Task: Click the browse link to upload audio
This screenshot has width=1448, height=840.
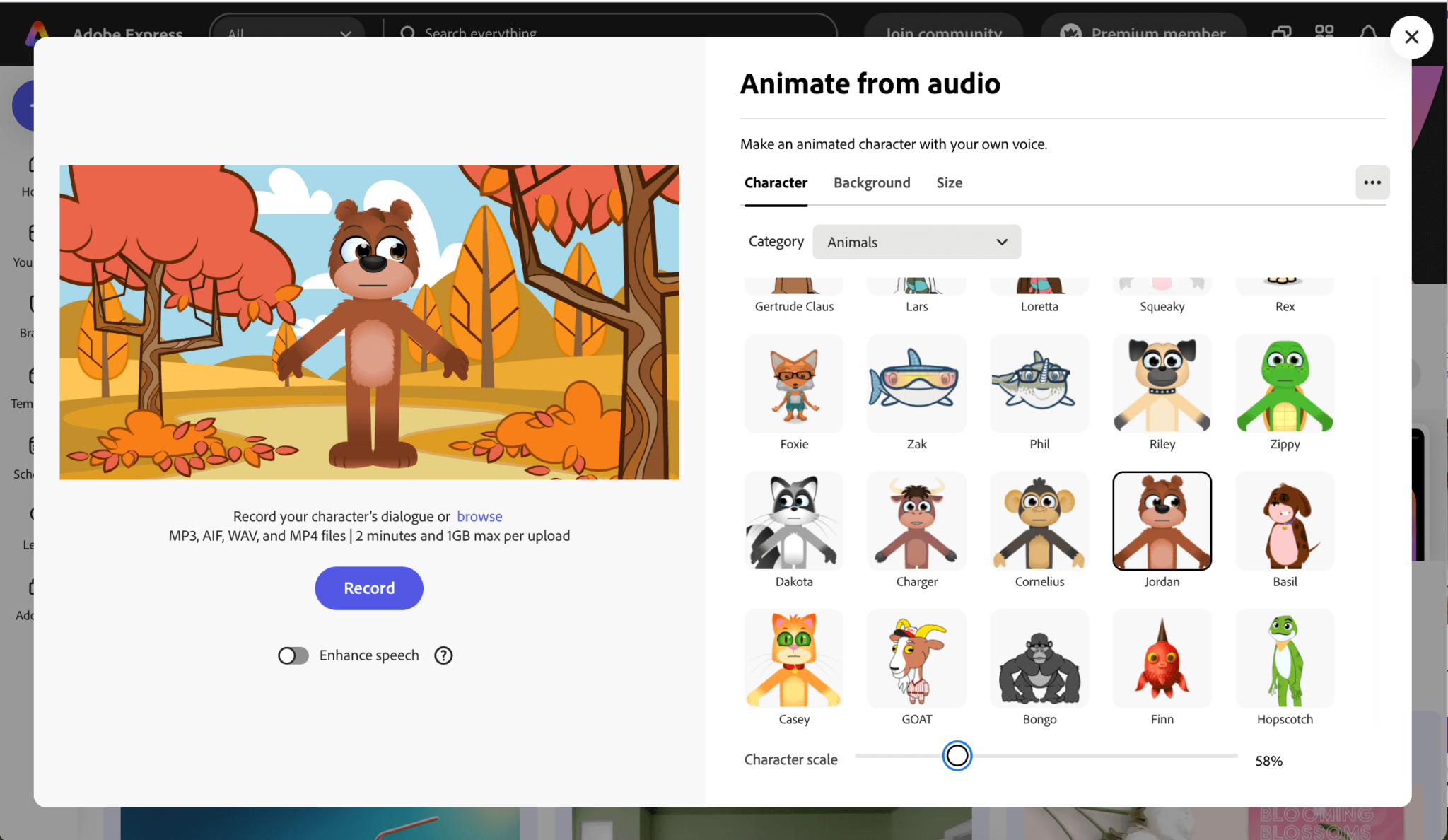Action: (479, 516)
